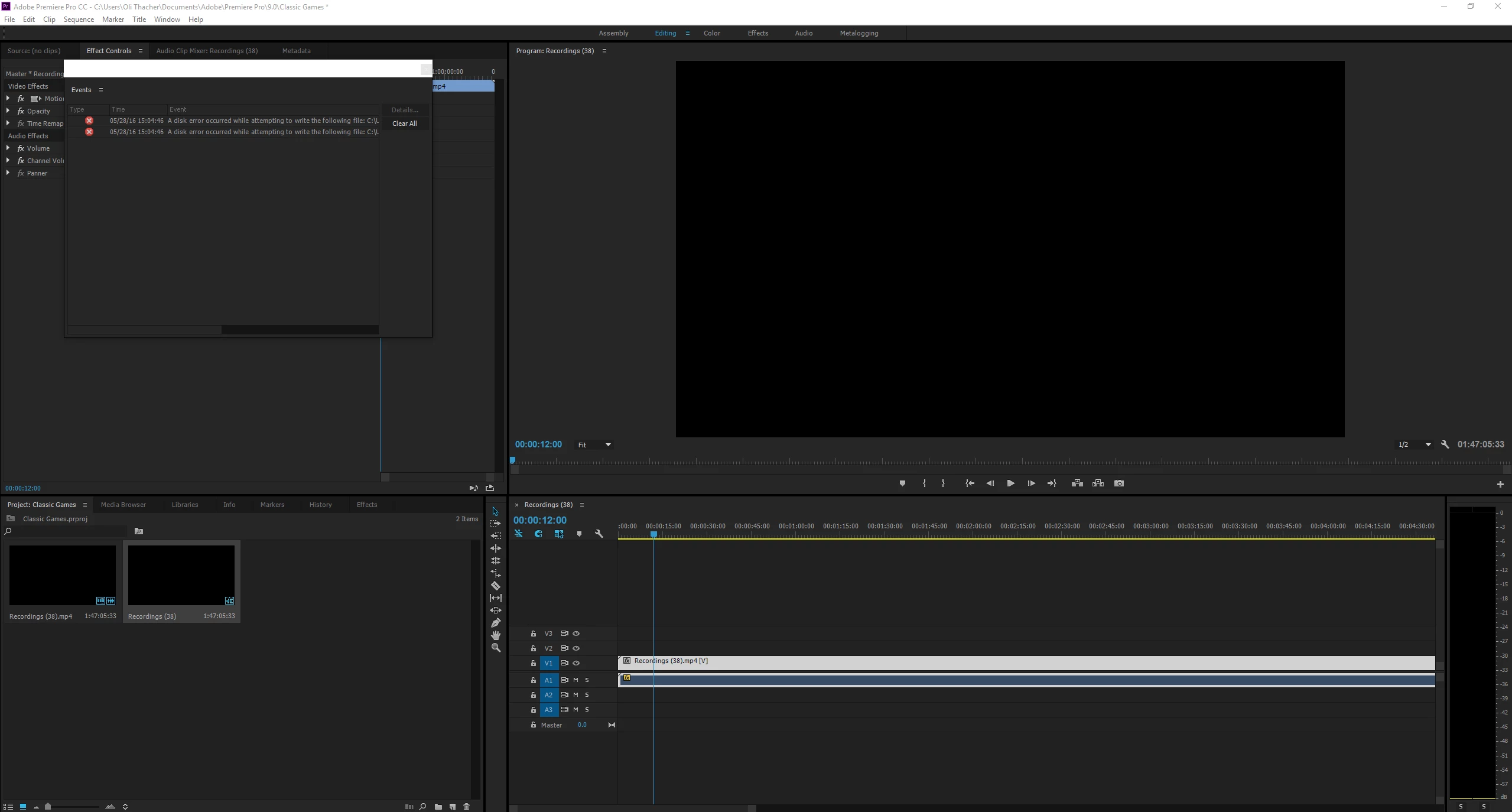Toggle lock on track V2

(x=533, y=648)
